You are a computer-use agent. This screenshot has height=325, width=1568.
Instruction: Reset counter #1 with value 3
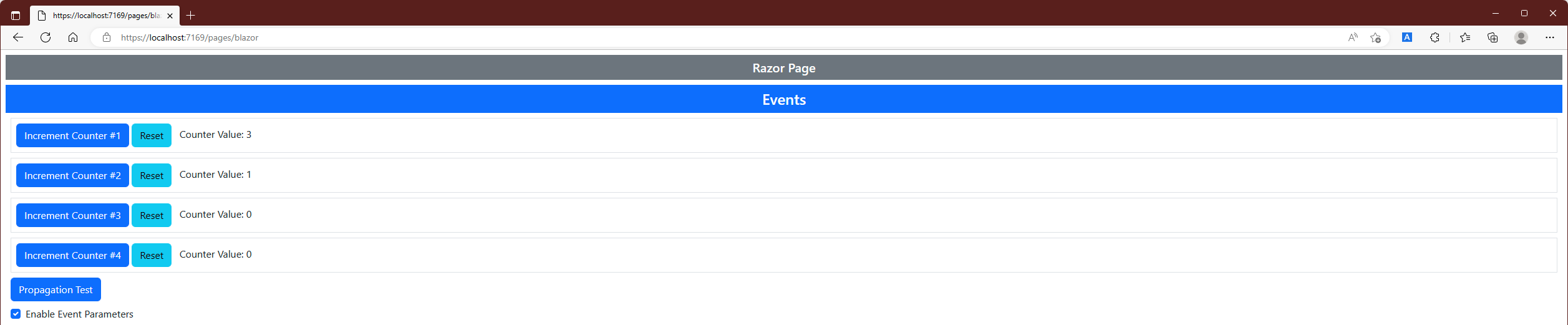[152, 135]
